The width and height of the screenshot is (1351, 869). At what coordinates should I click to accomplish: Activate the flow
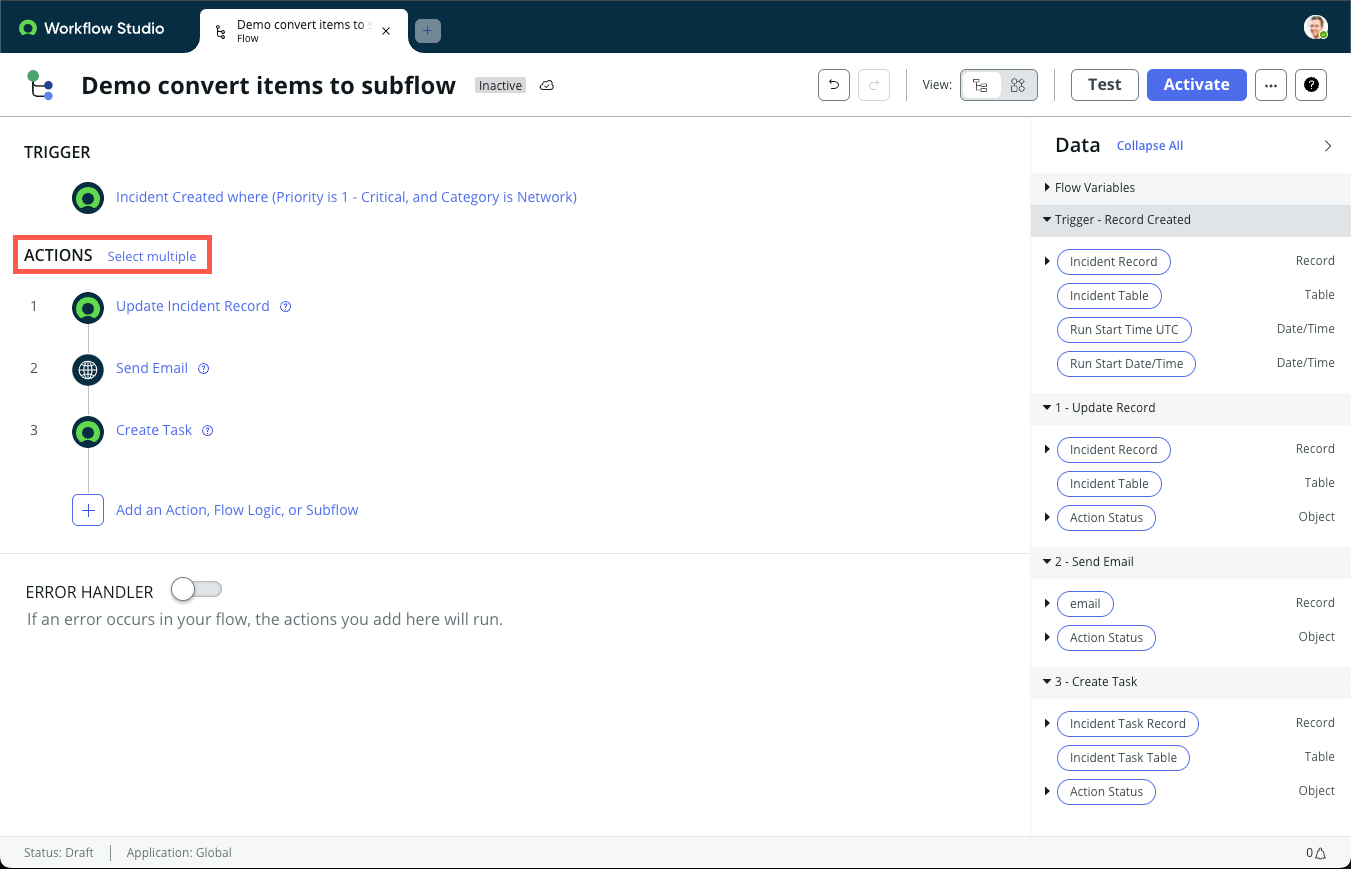point(1196,85)
